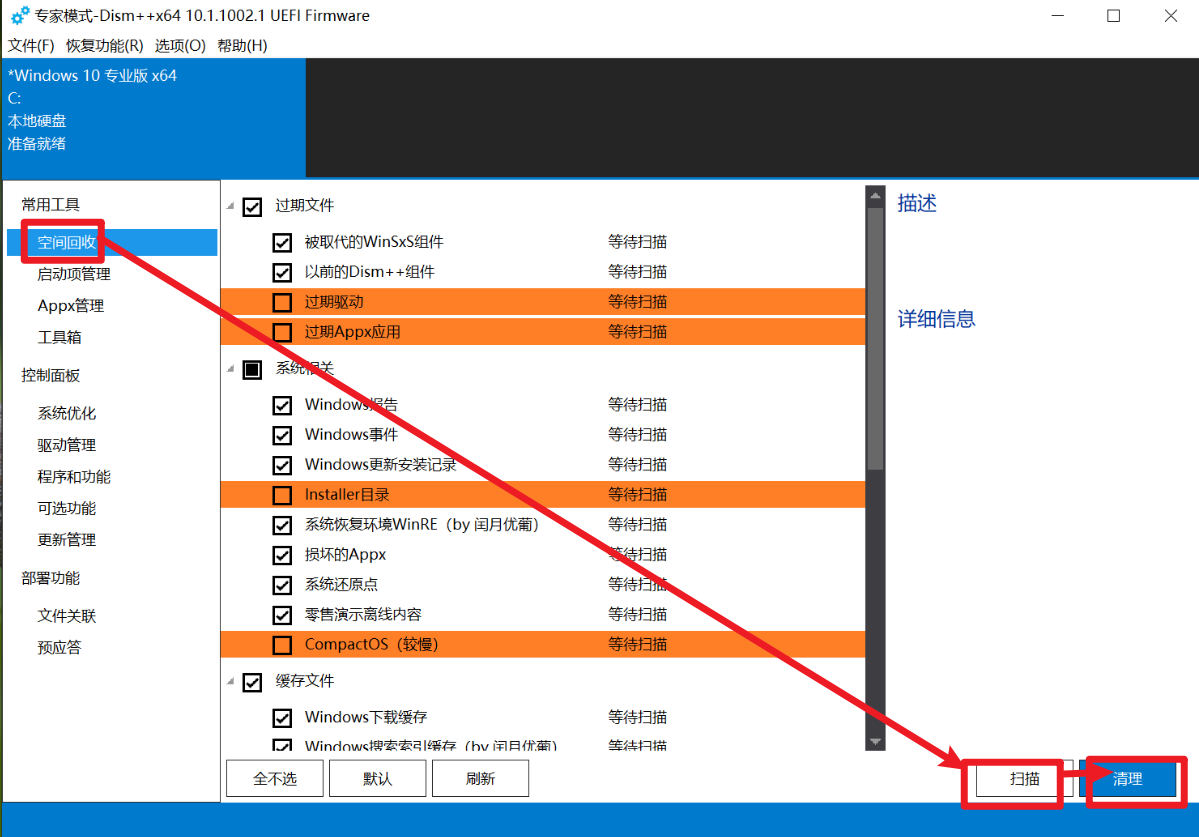
Task: Open the 选项(O) menu
Action: tap(180, 45)
